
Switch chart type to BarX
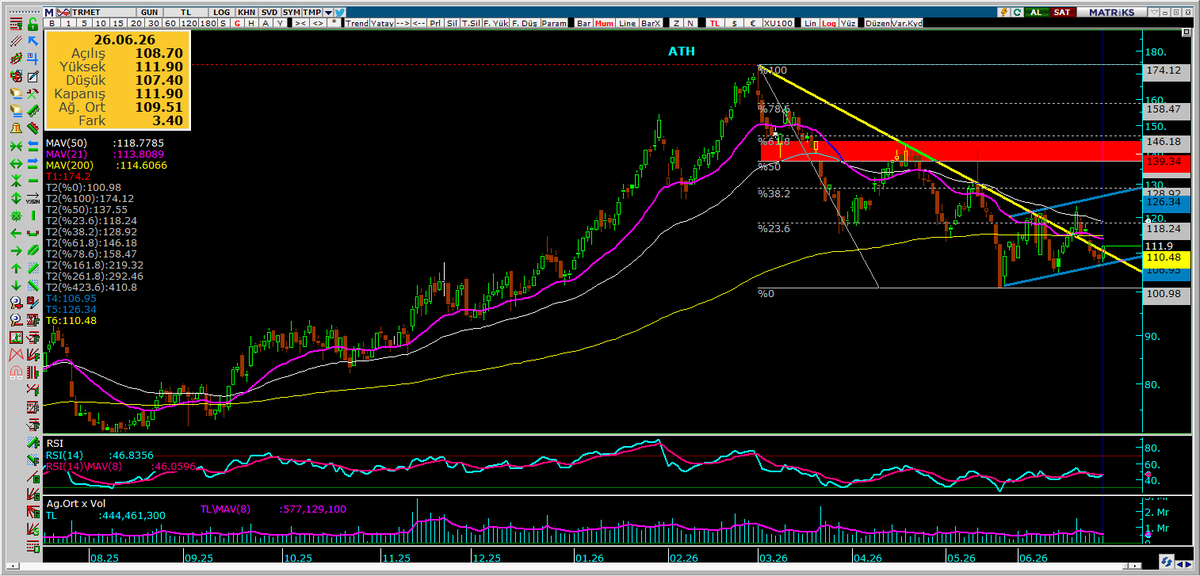click(x=650, y=23)
